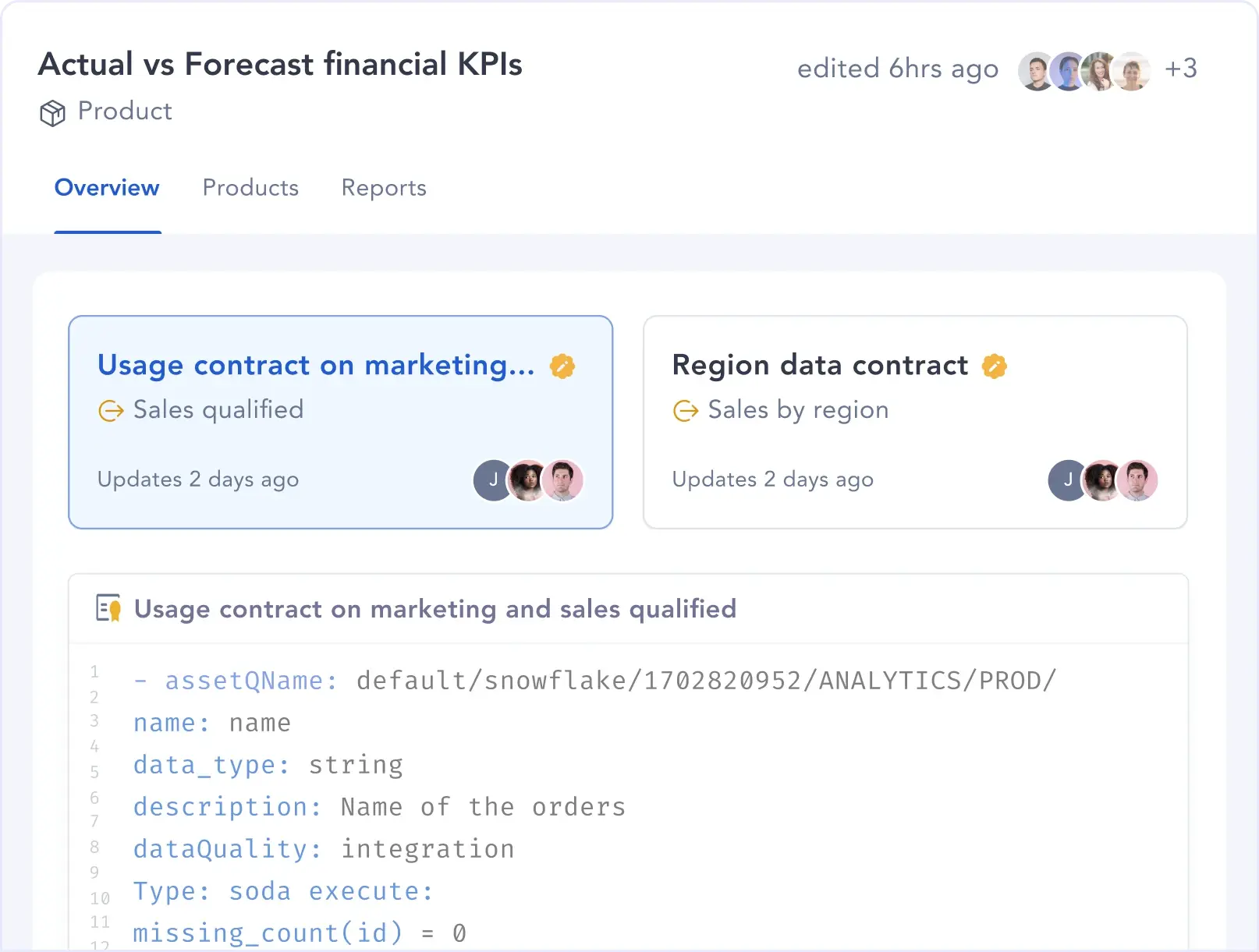The image size is (1259, 952).
Task: Open Usage contract on marketing card title
Action: 316,365
